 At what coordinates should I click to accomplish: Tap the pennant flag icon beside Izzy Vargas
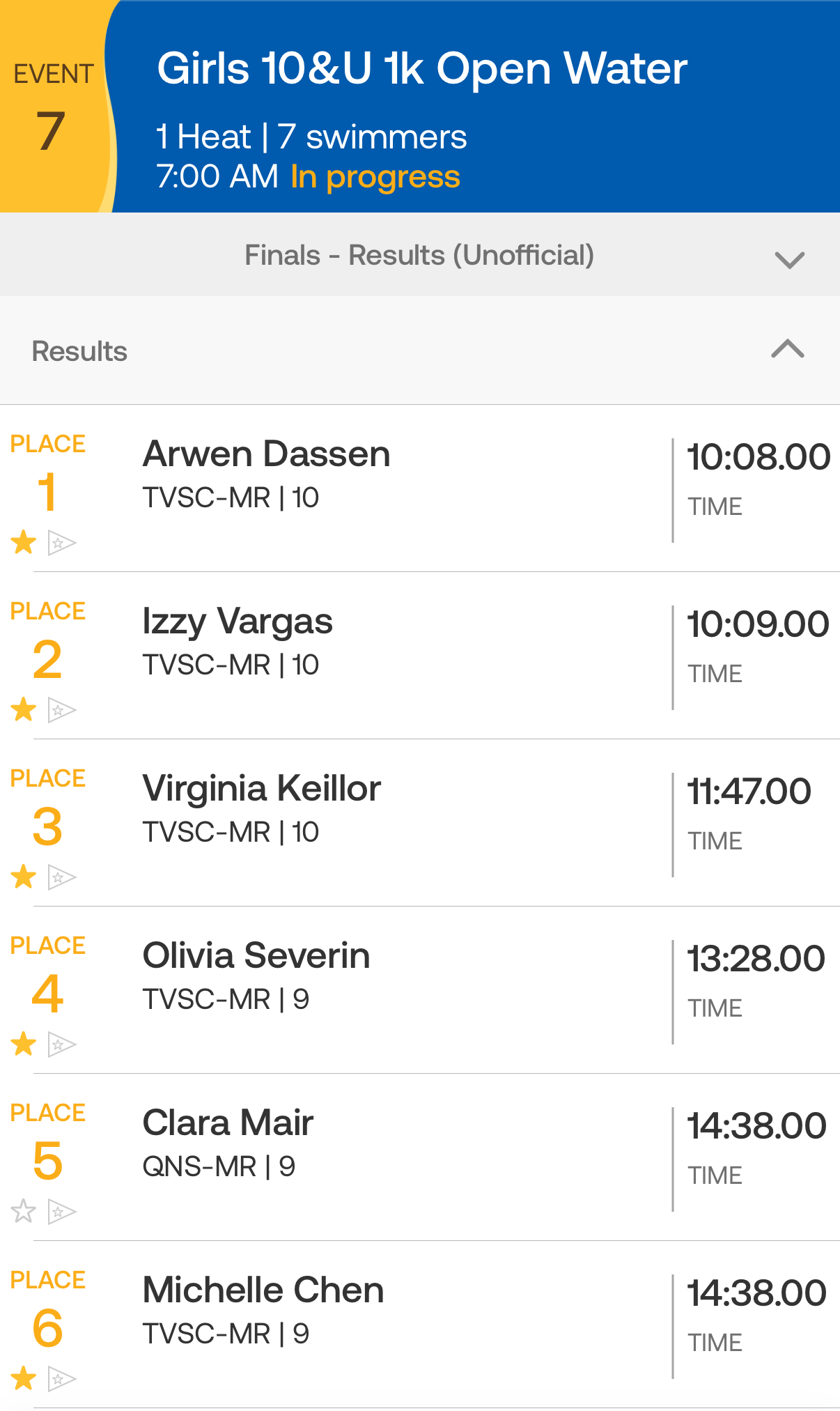click(x=61, y=710)
